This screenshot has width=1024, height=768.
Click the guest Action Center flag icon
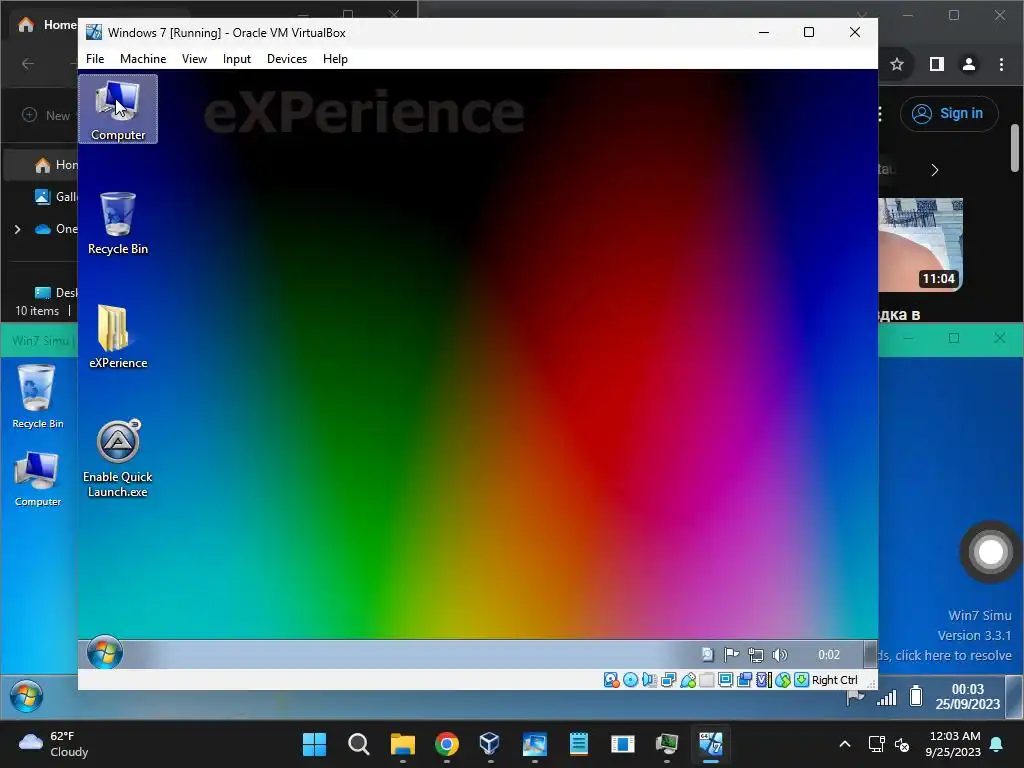[x=731, y=654]
